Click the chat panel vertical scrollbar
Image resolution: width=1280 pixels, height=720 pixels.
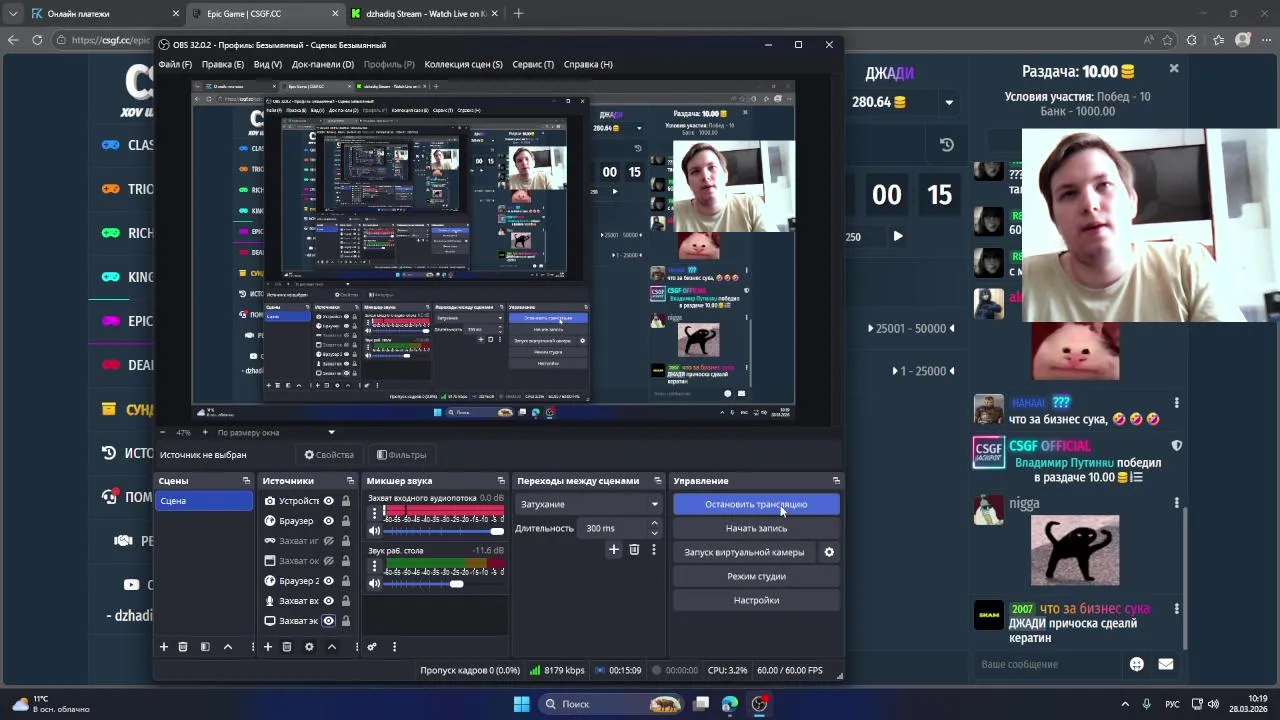click(x=1186, y=577)
